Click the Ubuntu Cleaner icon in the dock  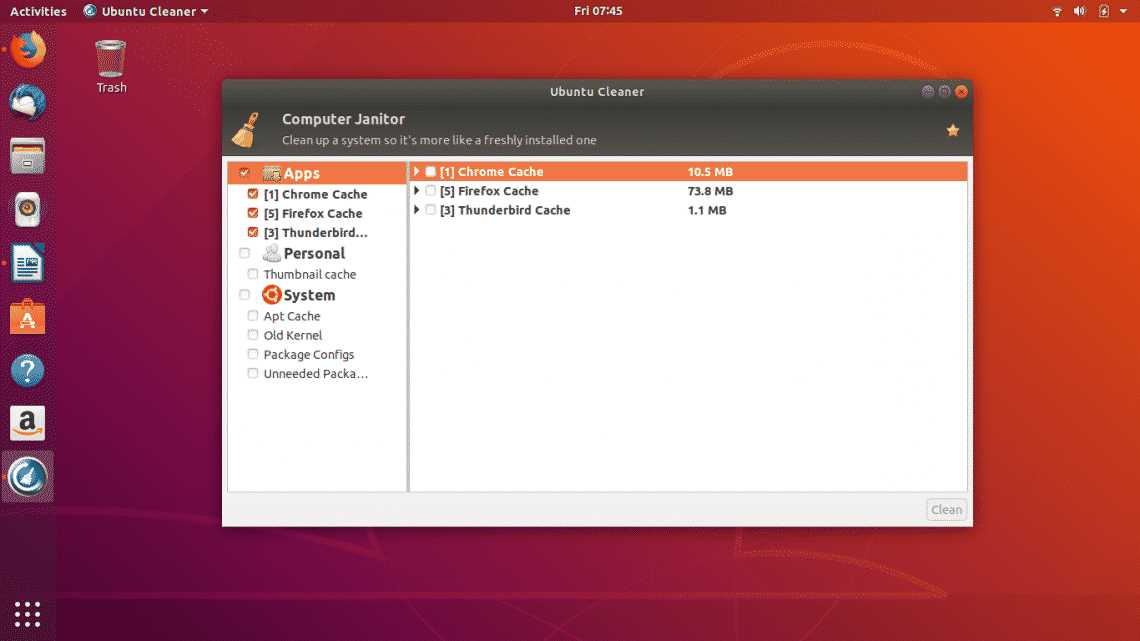click(x=27, y=476)
